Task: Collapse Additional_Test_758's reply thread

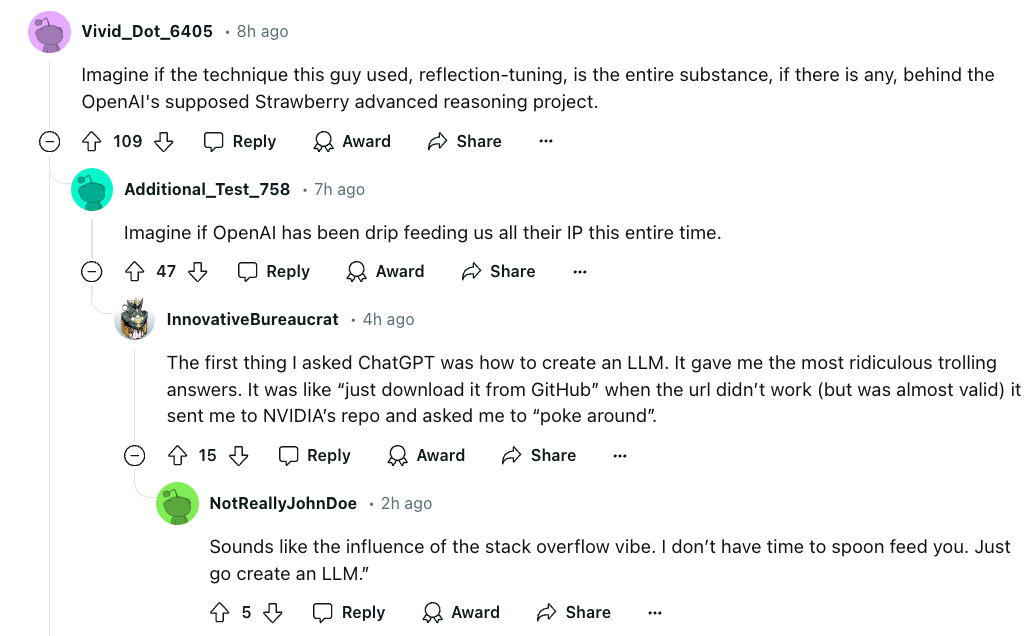Action: pos(91,272)
